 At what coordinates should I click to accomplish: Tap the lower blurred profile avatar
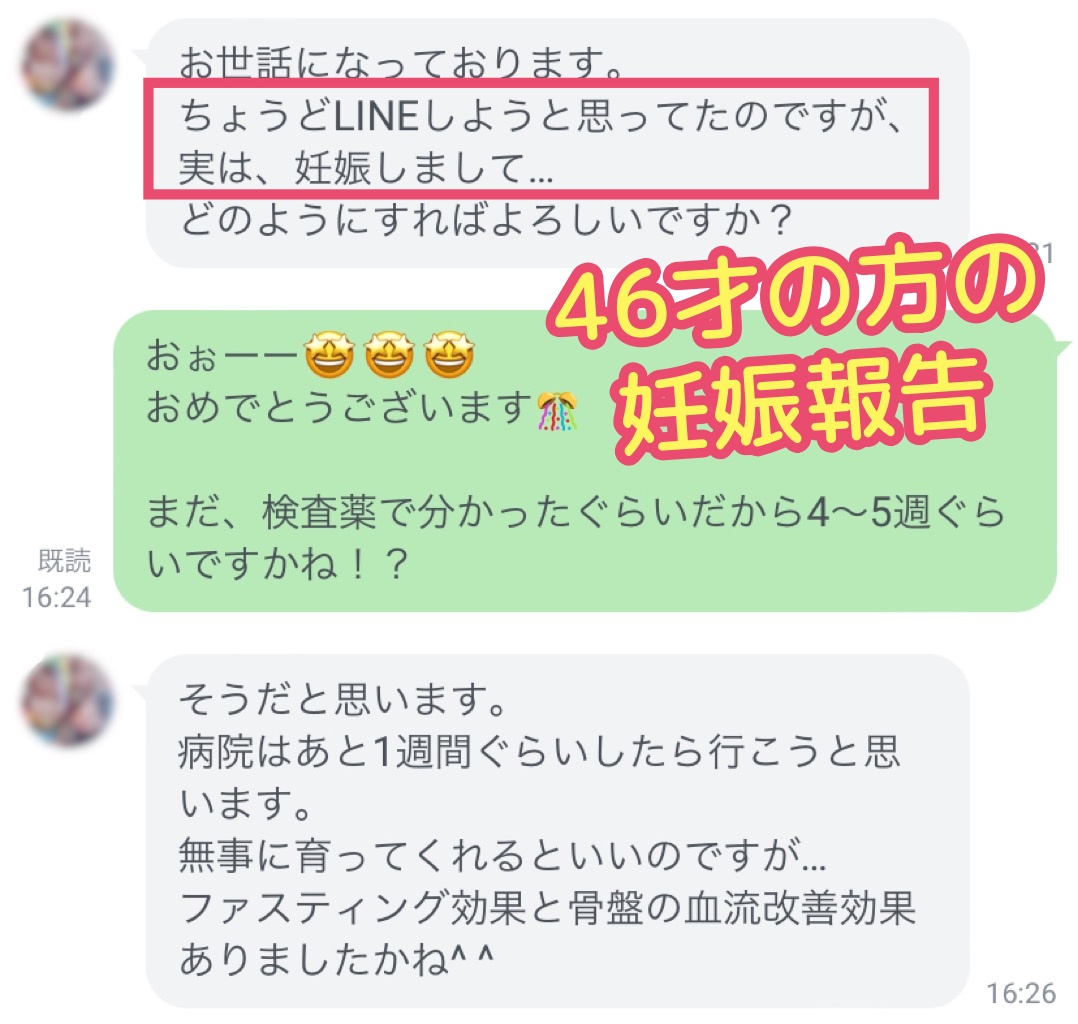point(67,700)
